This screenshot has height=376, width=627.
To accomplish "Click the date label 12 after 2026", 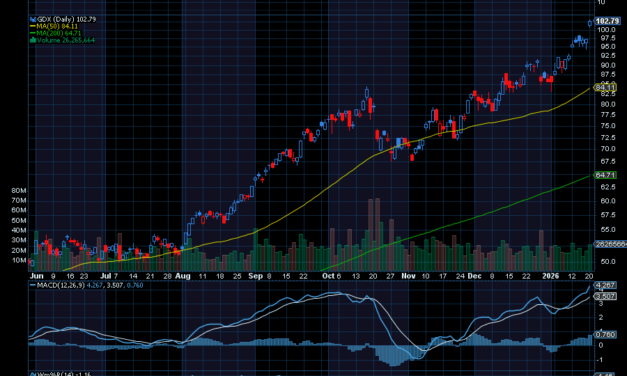I will point(572,276).
